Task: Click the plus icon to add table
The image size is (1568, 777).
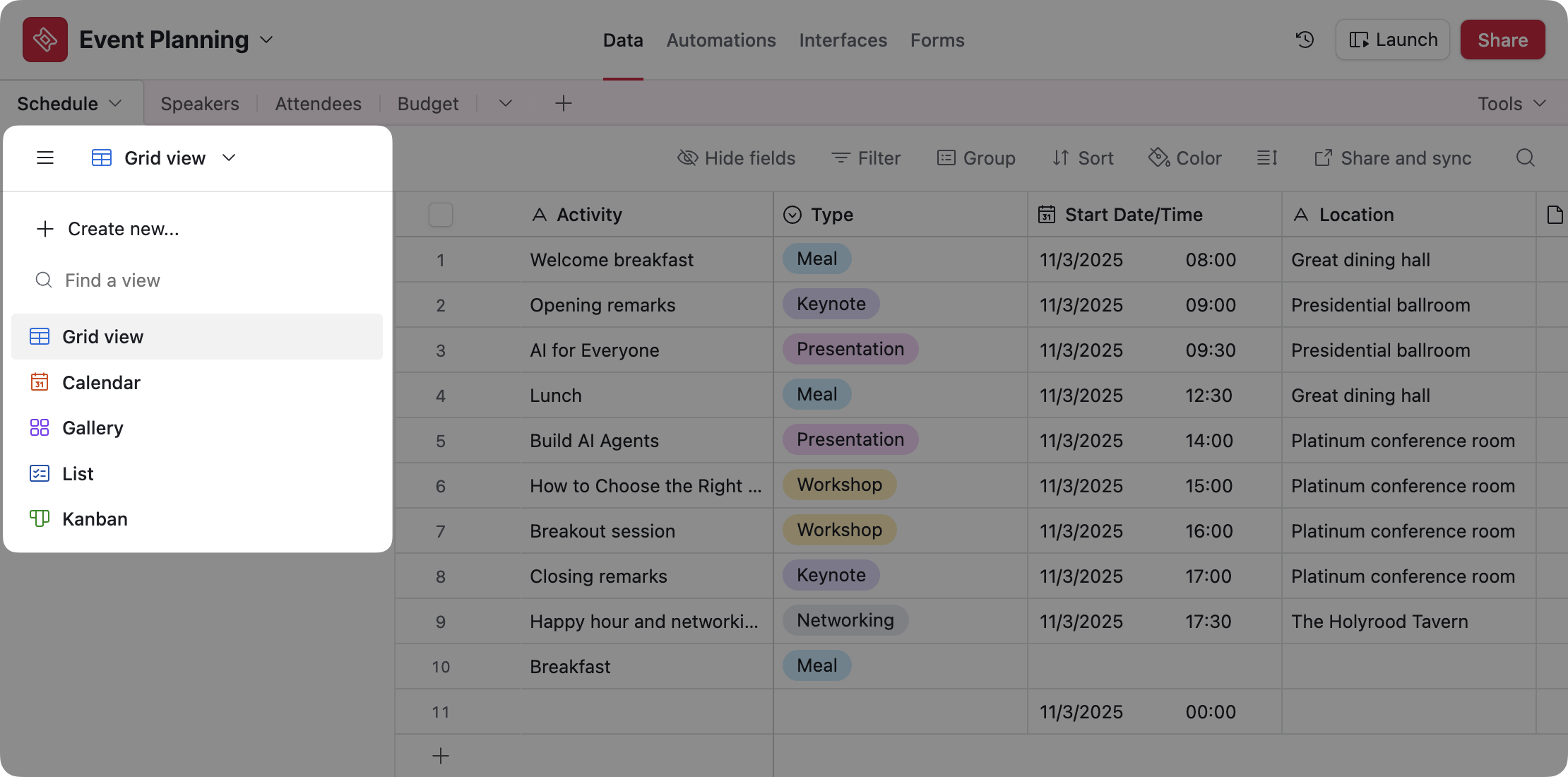Action: (x=563, y=104)
